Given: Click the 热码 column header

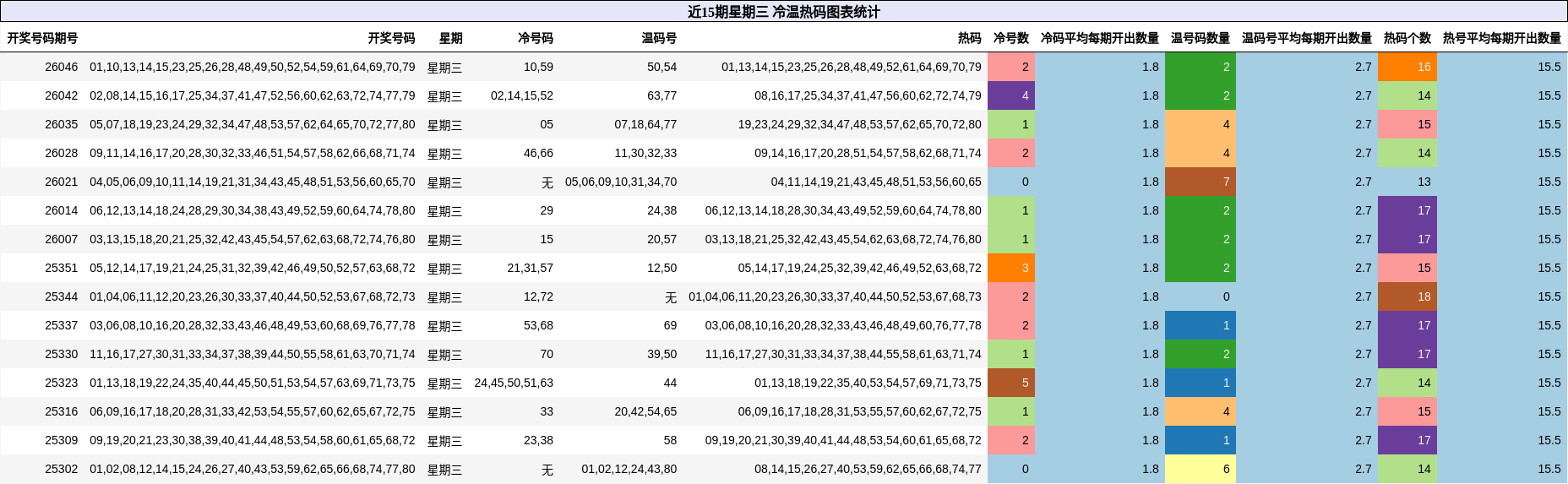Looking at the screenshot, I should pyautogui.click(x=969, y=38).
